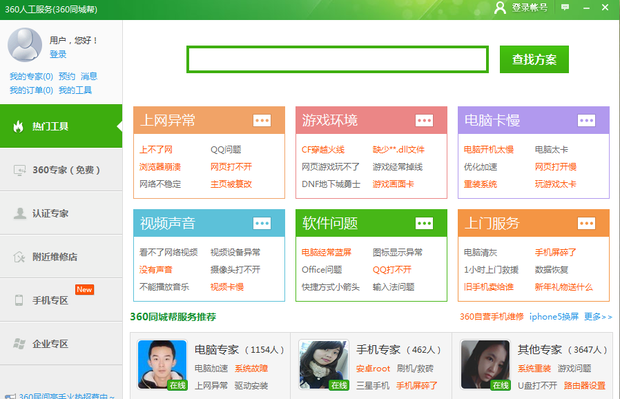The image size is (620, 399).
Task: Select 数据恢复 link
Action: [551, 270]
